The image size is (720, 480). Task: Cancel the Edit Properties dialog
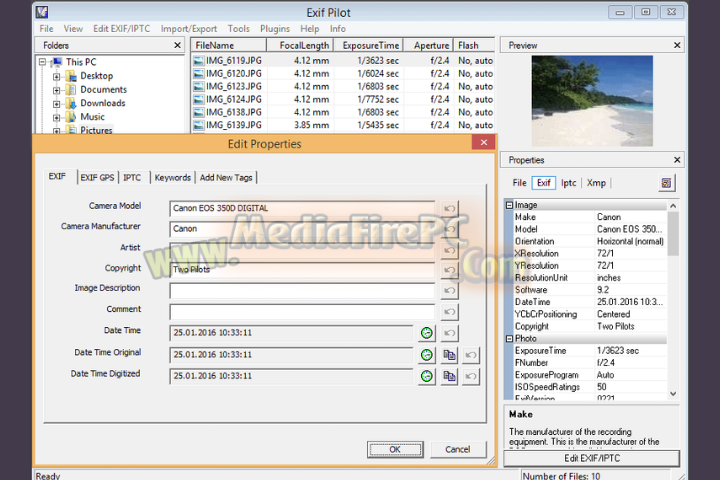point(458,450)
